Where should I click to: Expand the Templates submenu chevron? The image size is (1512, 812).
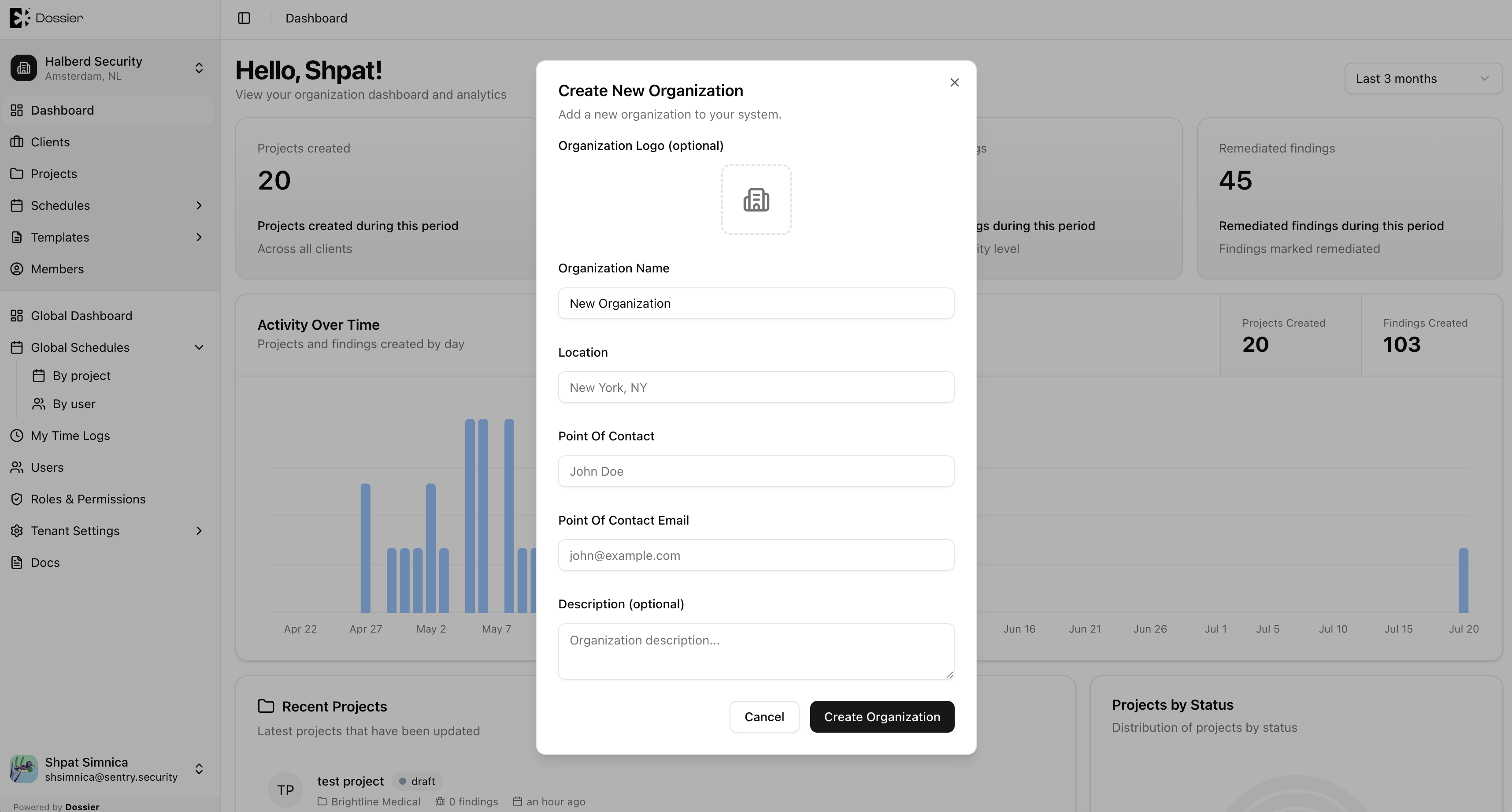(199, 237)
